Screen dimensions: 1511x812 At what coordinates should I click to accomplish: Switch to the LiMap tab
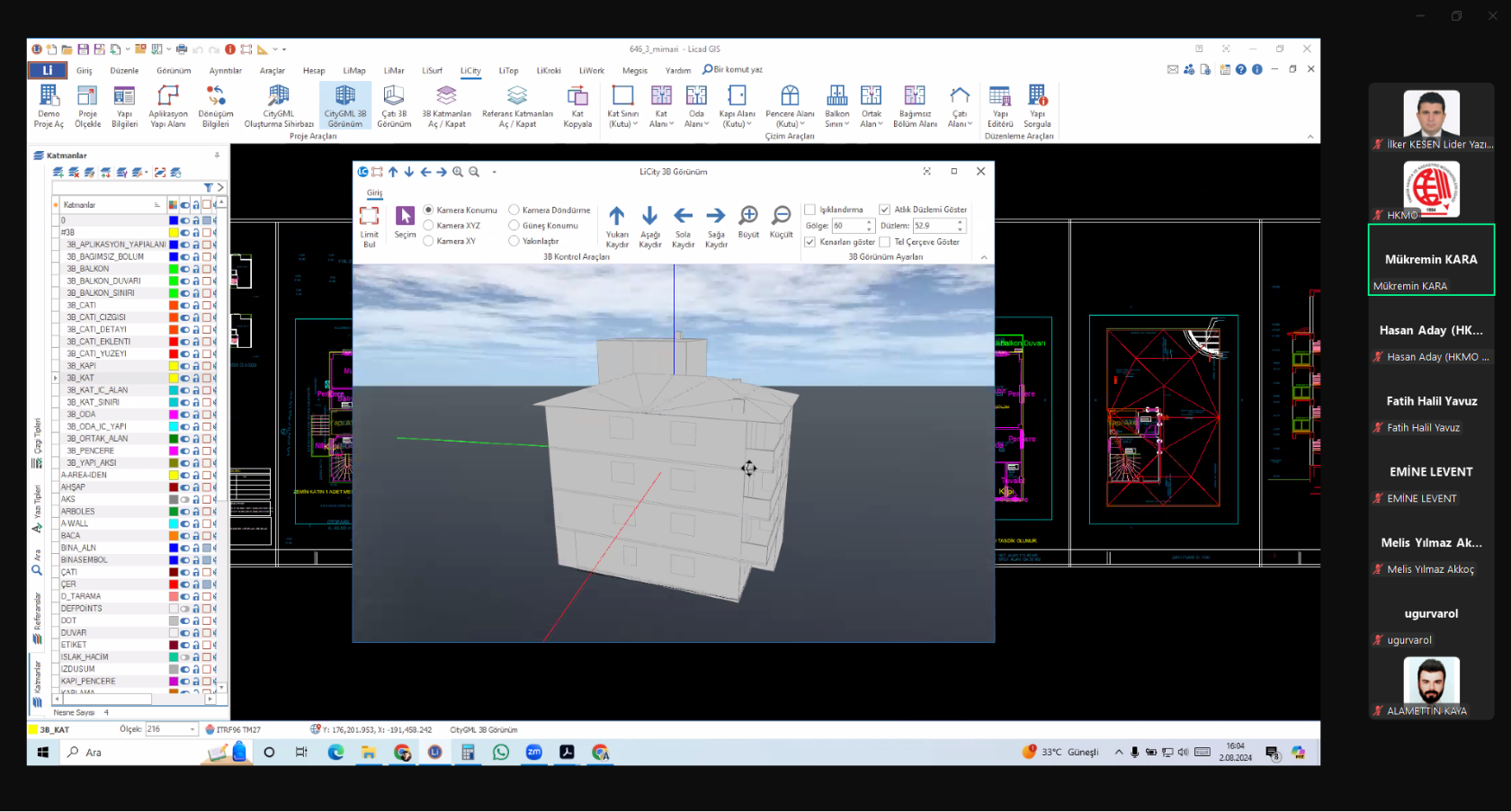[354, 70]
